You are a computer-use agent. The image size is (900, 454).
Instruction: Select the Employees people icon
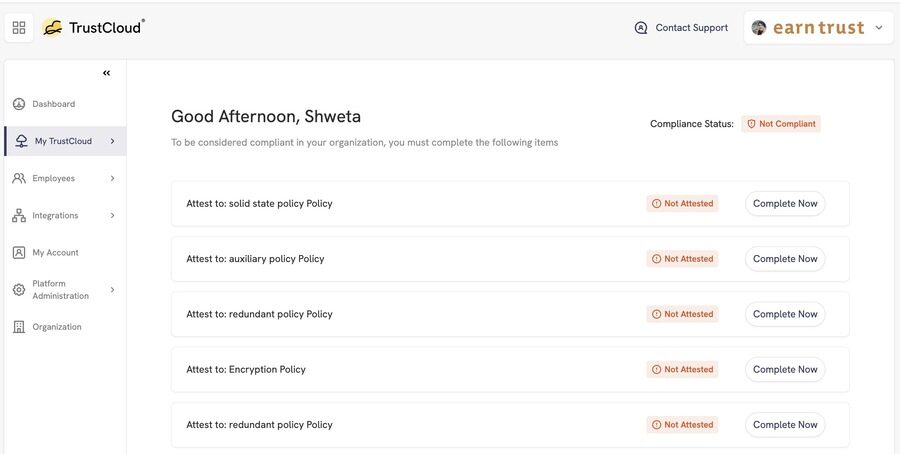(x=19, y=179)
